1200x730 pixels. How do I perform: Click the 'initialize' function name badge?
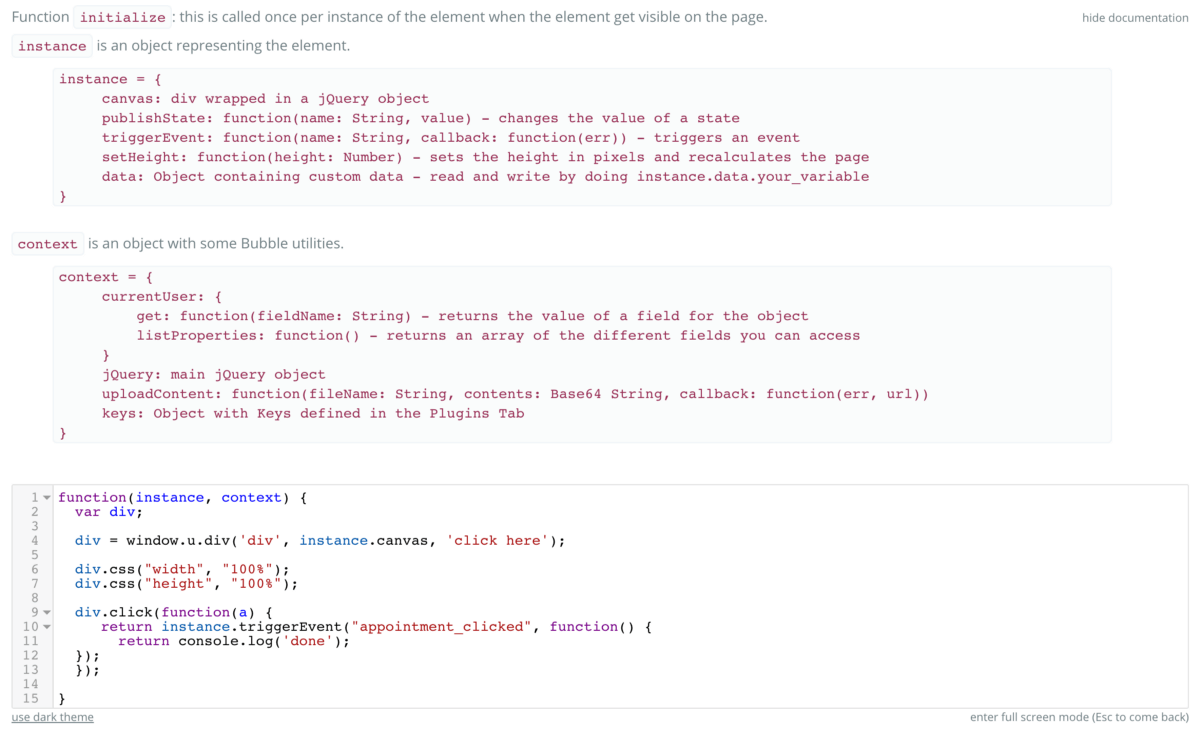point(122,18)
